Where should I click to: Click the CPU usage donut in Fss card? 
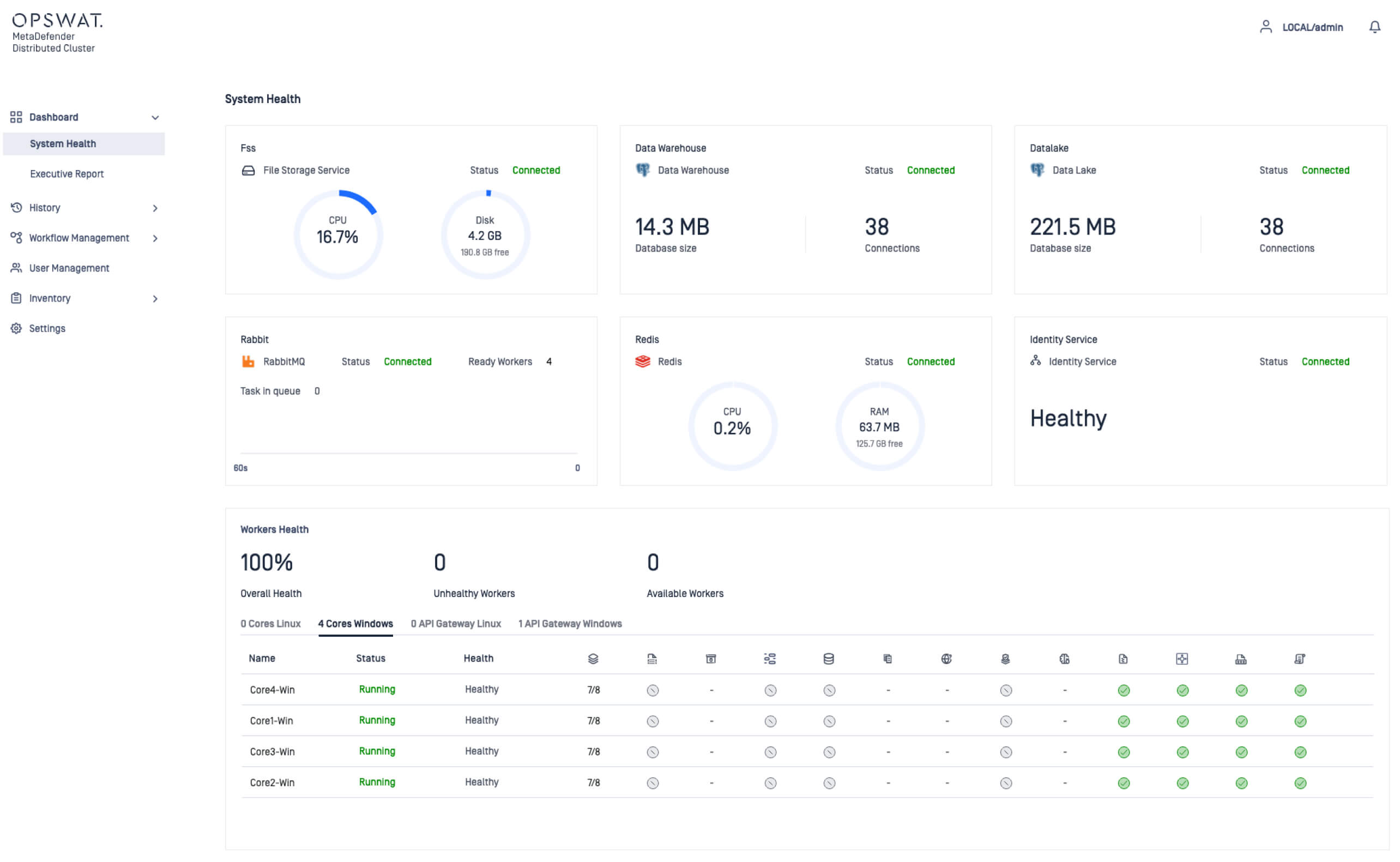(x=337, y=234)
